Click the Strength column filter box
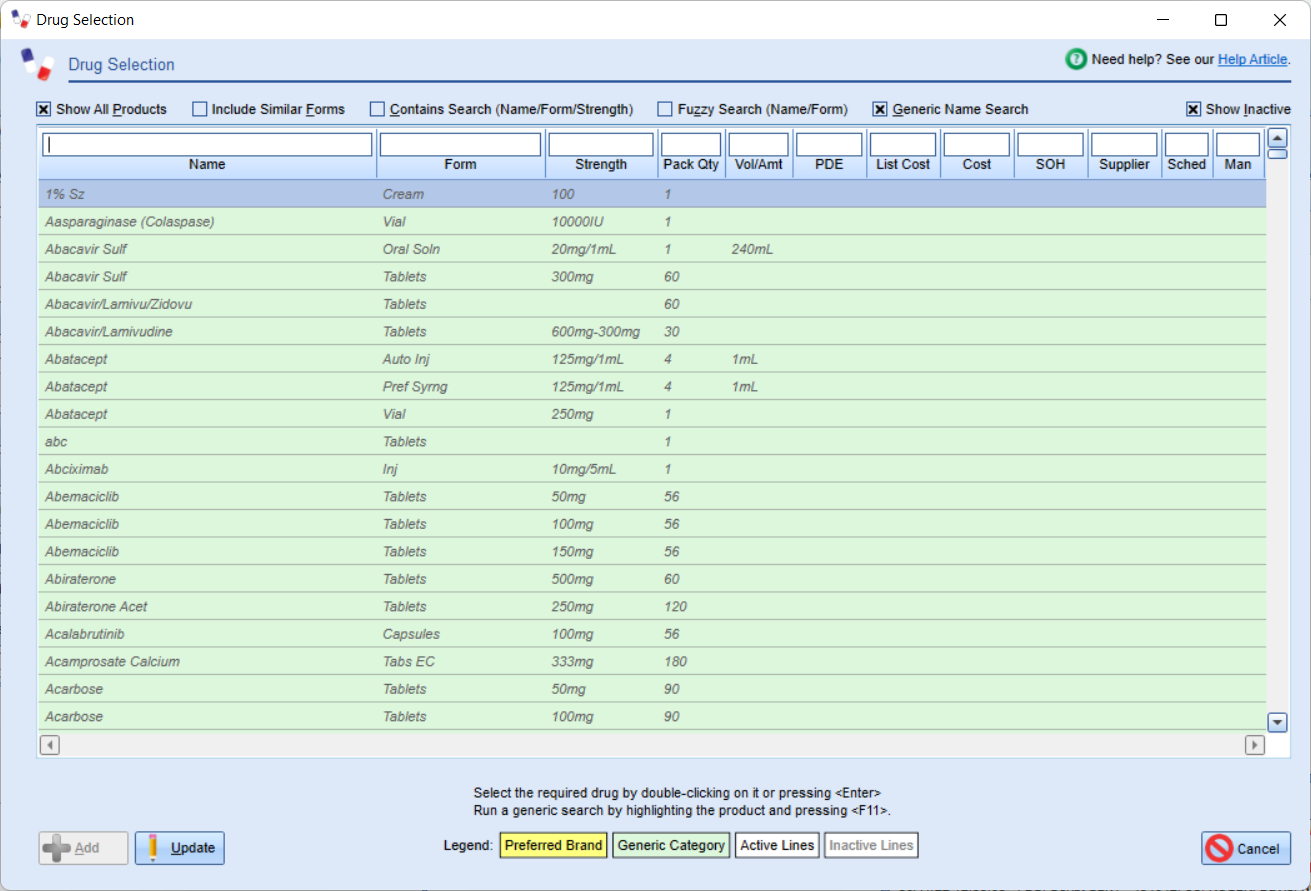 point(600,143)
